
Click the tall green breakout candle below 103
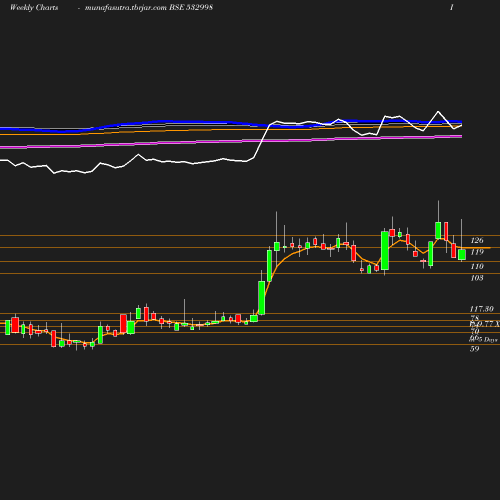(x=262, y=298)
